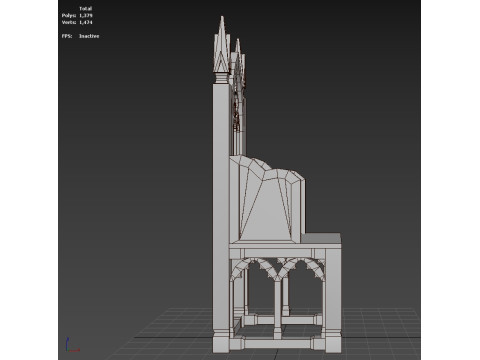
Task: Select the gothic chair model in viewport
Action: pos(277,185)
